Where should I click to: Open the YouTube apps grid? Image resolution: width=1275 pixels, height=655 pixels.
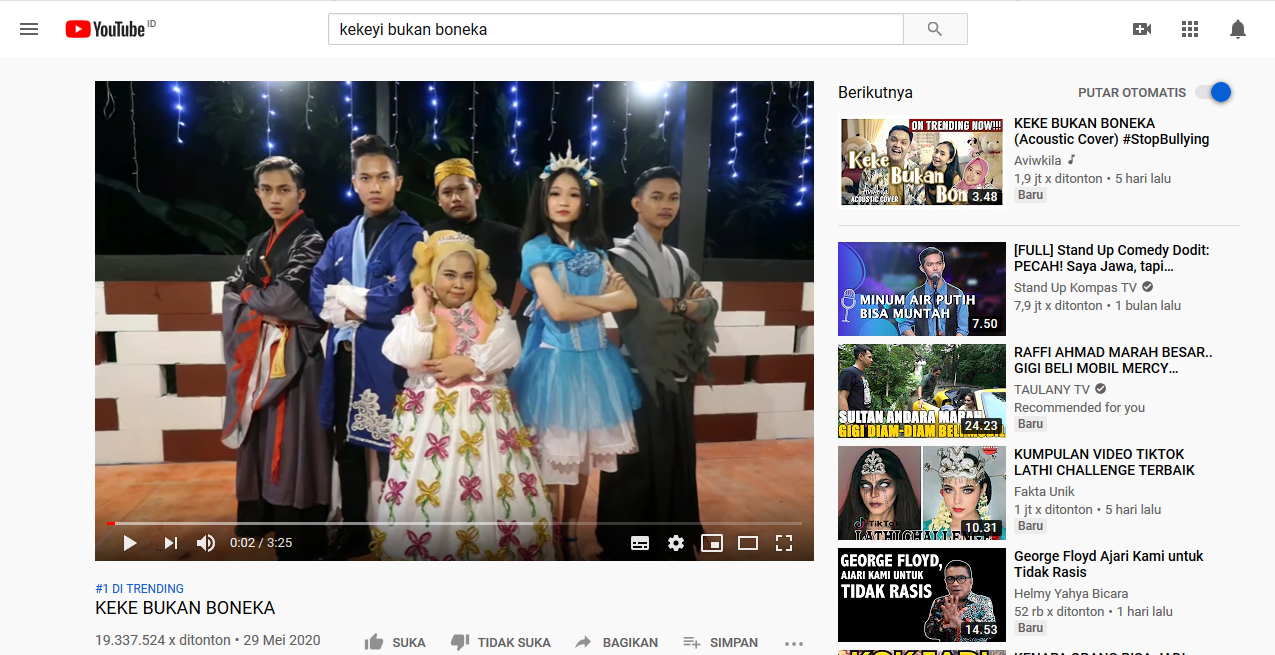point(1190,29)
